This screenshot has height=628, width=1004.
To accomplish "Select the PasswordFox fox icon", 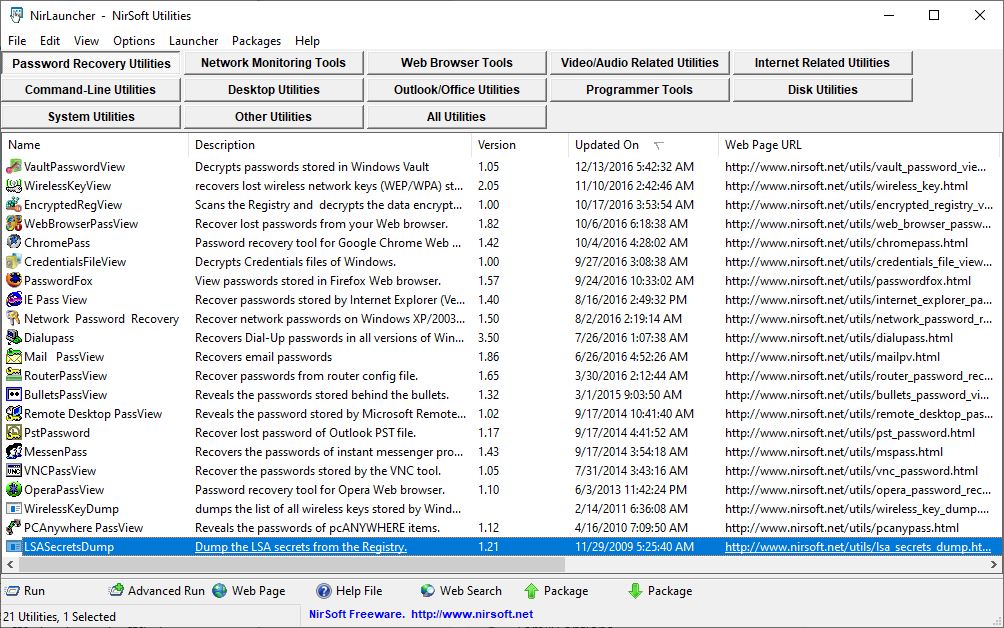I will [x=13, y=280].
